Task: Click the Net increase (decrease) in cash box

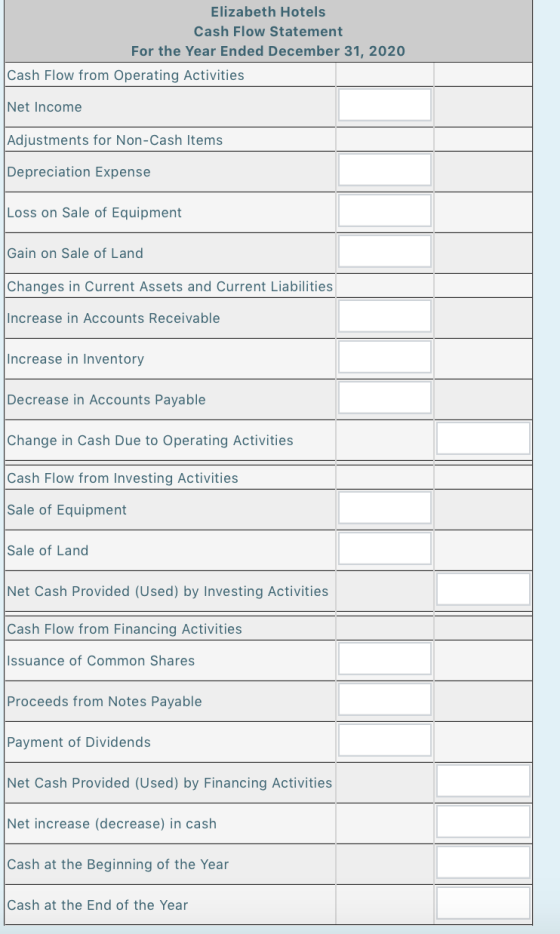Action: pos(483,821)
